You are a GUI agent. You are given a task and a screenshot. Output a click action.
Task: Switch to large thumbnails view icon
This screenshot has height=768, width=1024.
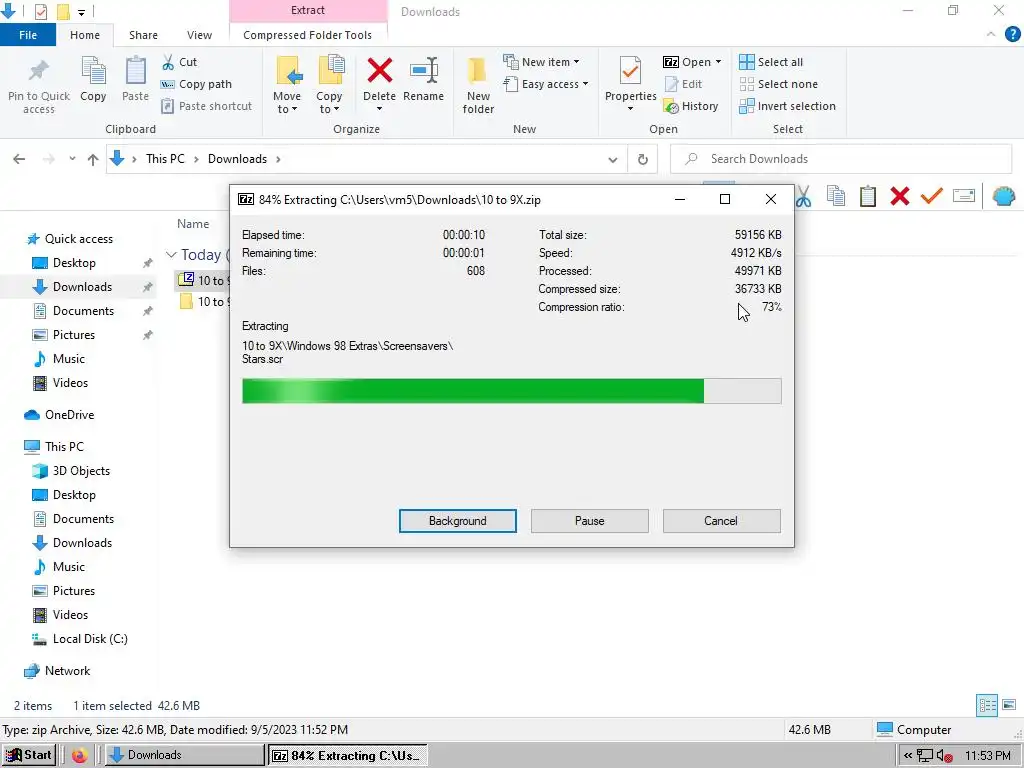(x=1009, y=705)
